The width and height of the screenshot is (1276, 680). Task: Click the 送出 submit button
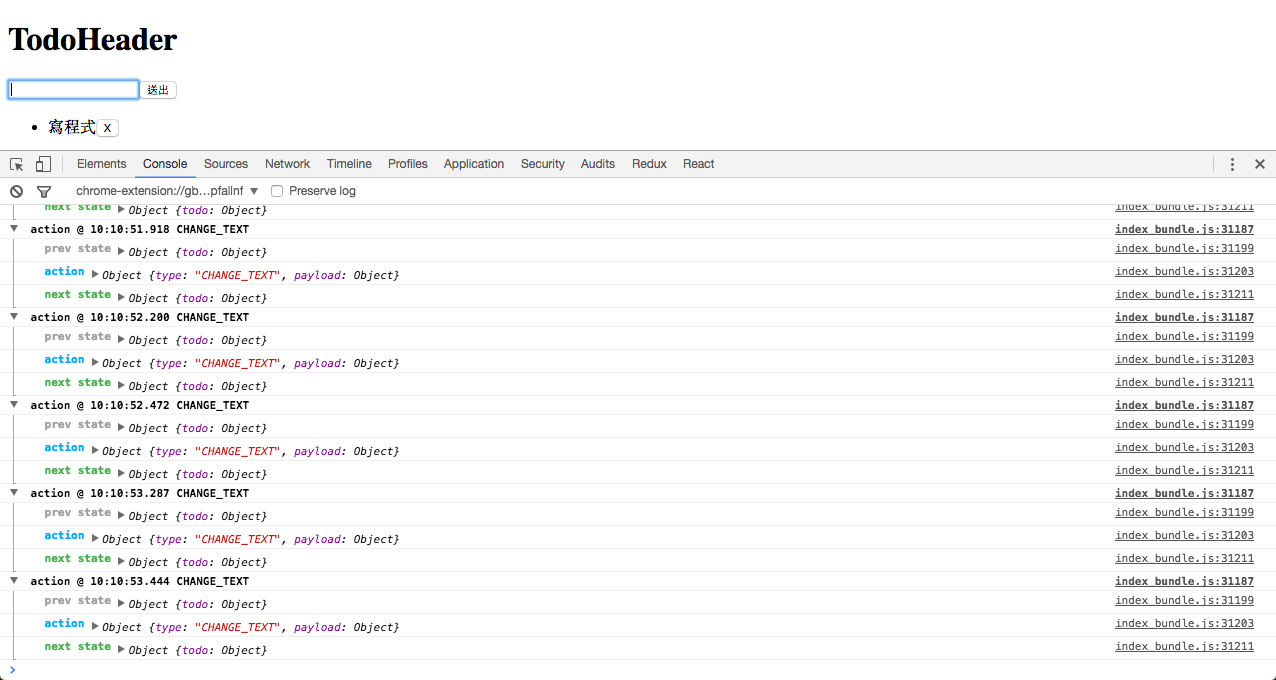tap(158, 90)
